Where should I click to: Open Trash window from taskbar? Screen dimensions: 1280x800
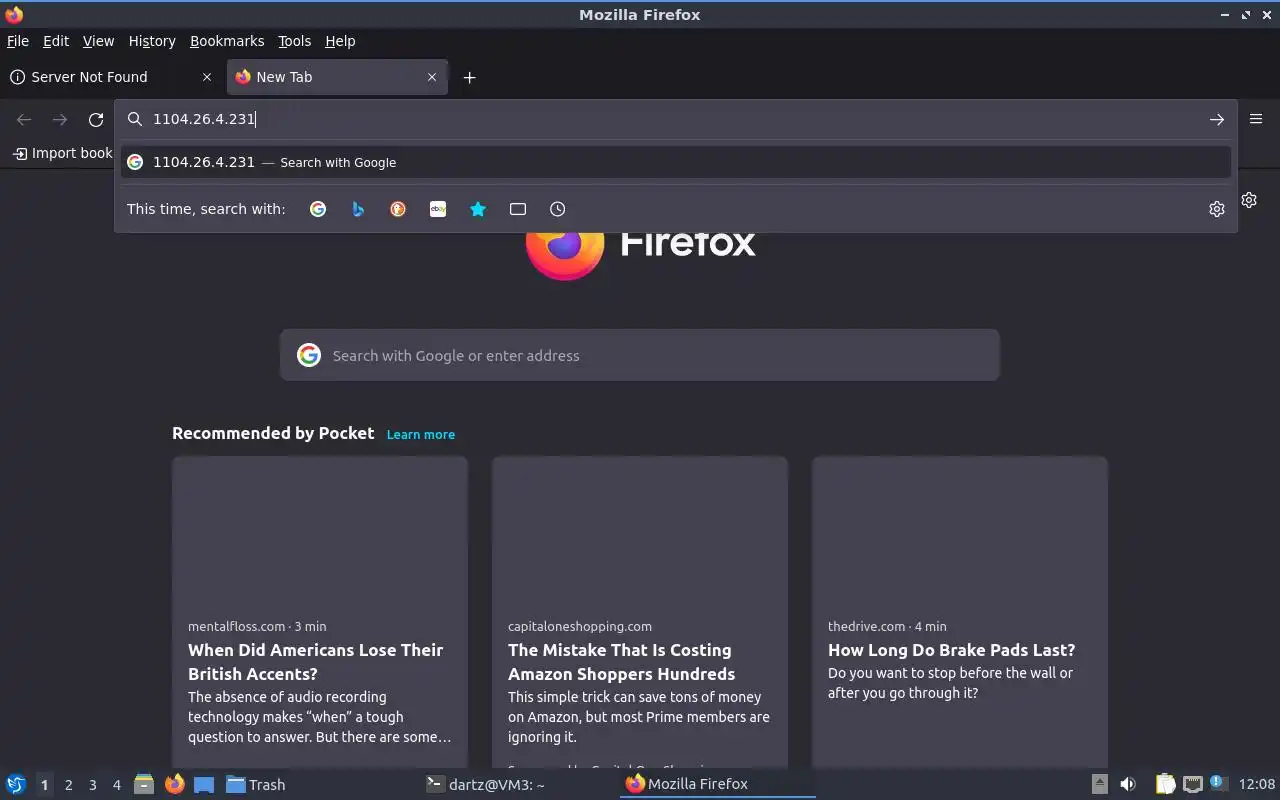(x=256, y=785)
